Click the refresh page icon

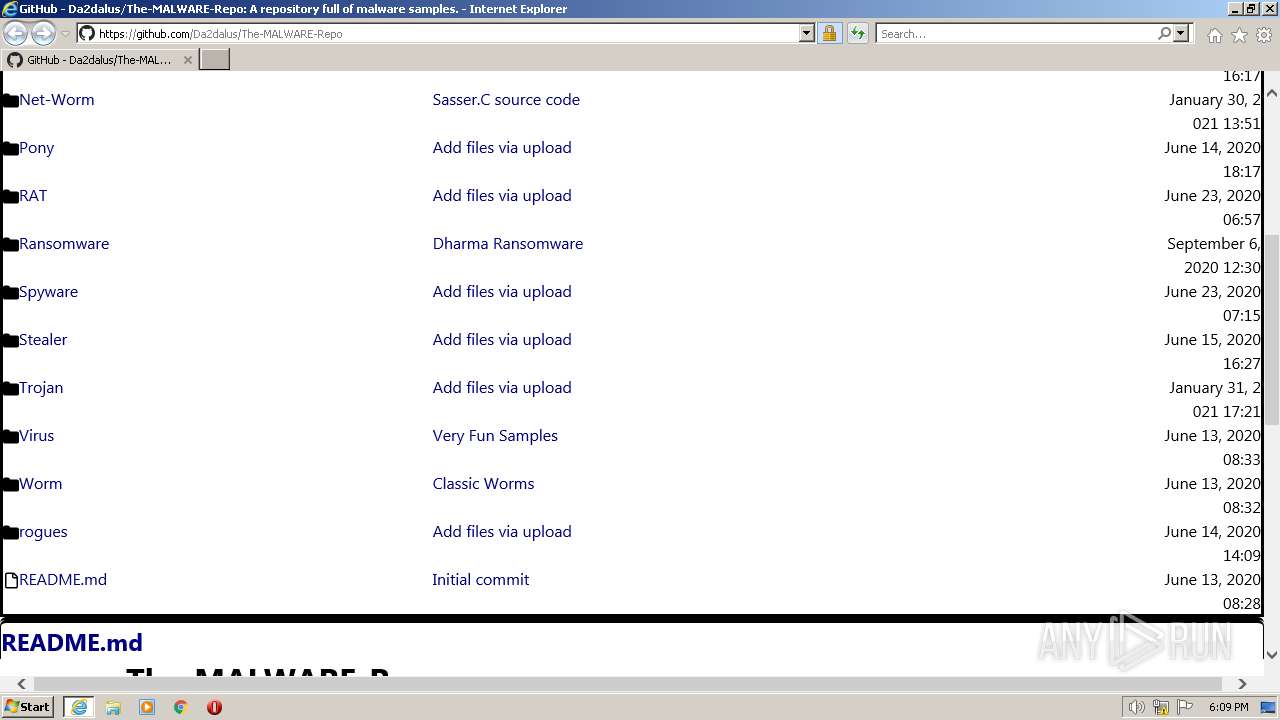click(858, 33)
